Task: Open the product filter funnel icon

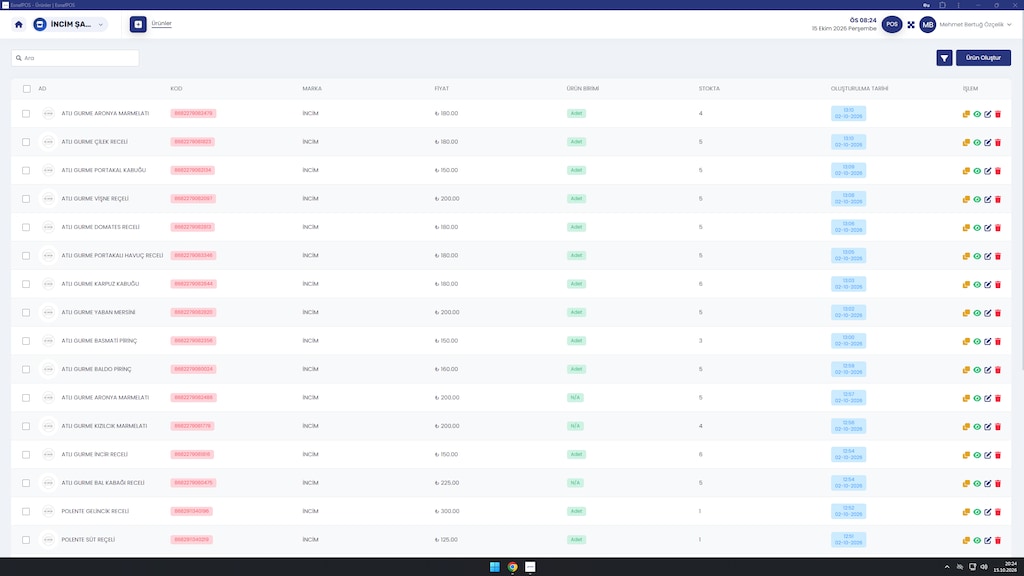Action: [944, 58]
